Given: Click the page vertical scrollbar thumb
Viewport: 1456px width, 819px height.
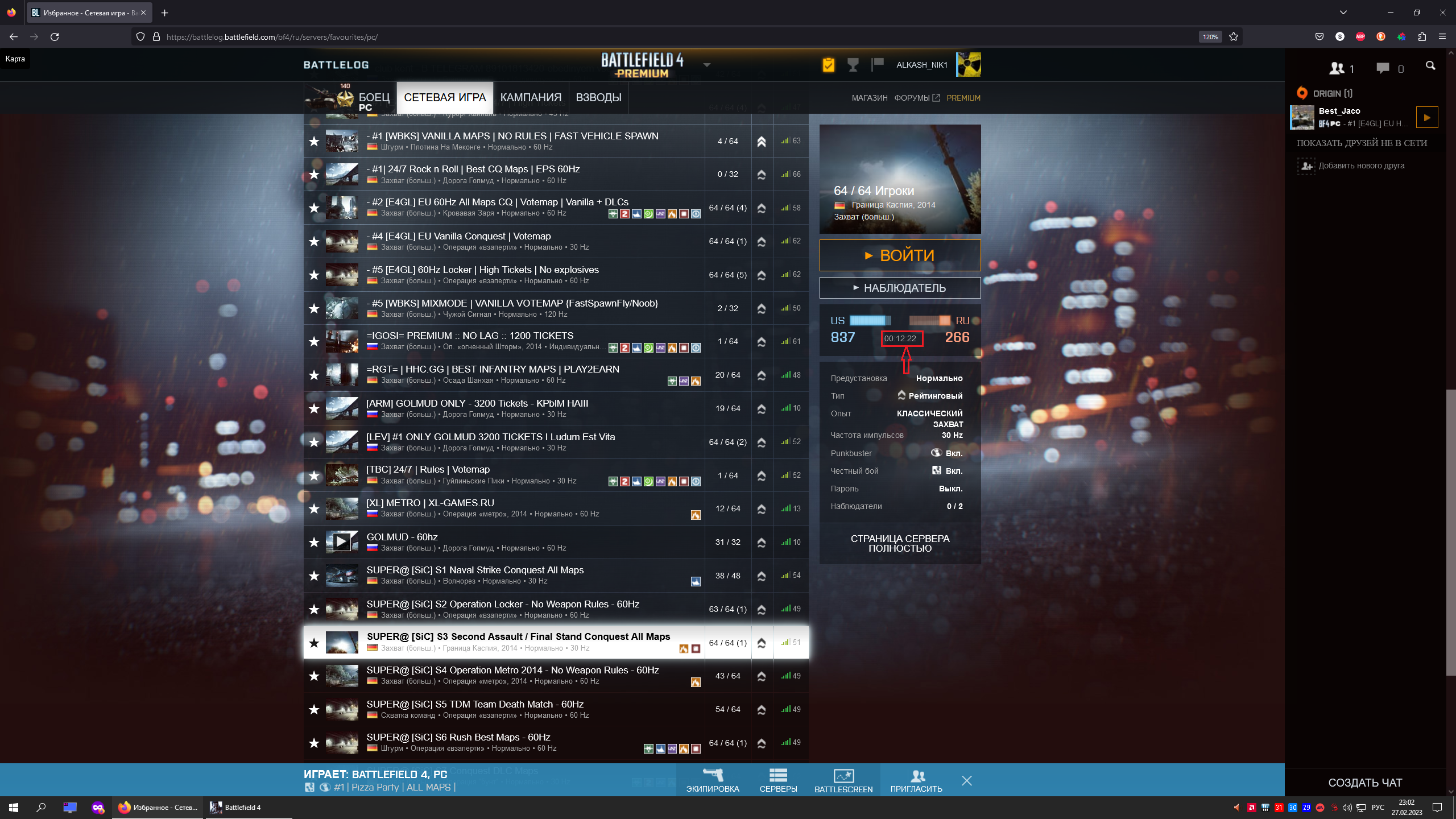Looking at the screenshot, I should click(x=1450, y=532).
